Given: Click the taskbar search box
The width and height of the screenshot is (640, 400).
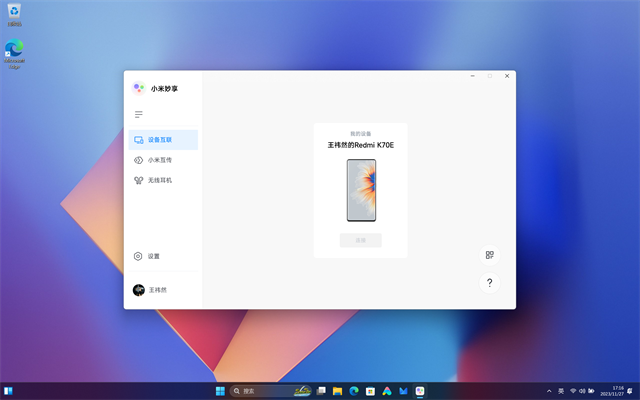Looking at the screenshot, I should tap(271, 391).
